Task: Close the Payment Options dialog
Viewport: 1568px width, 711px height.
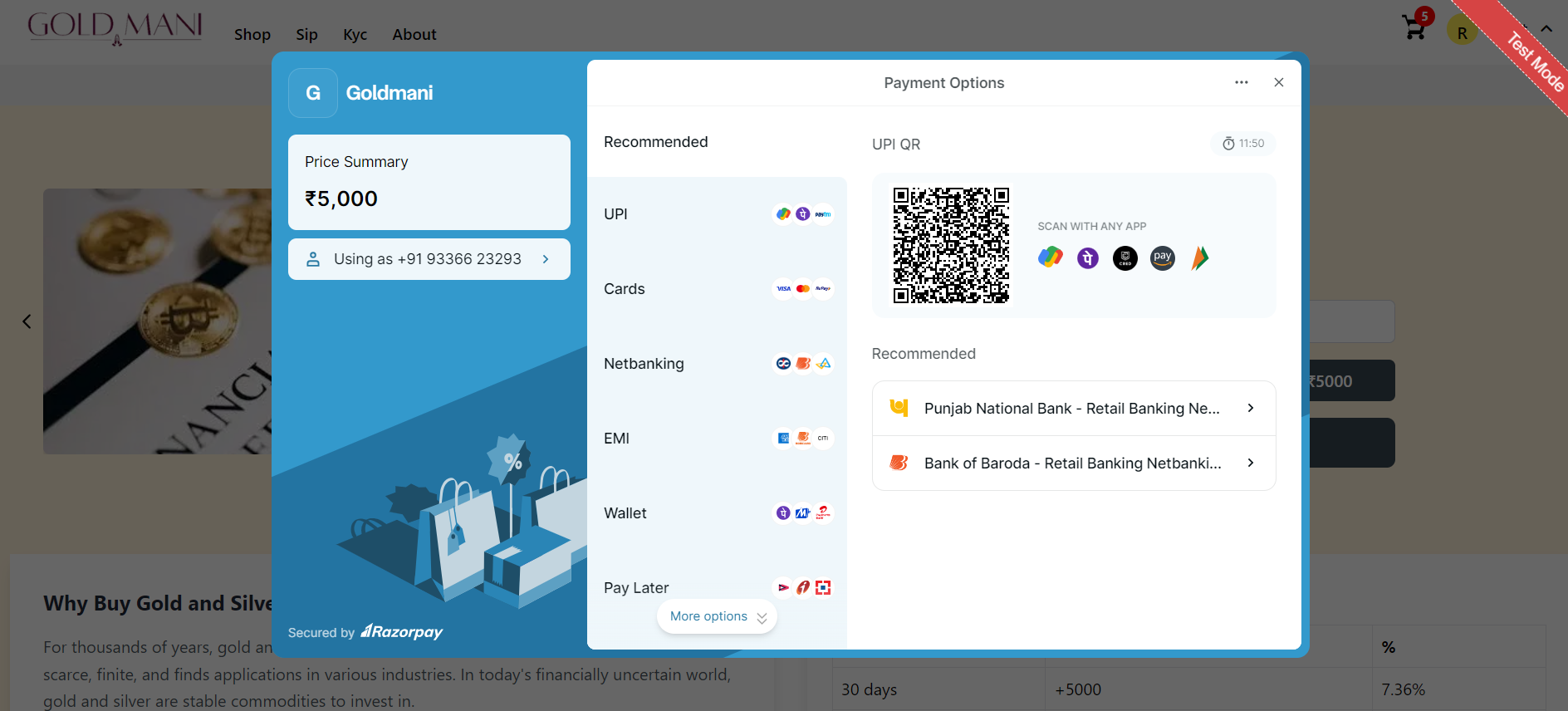Action: (x=1279, y=82)
